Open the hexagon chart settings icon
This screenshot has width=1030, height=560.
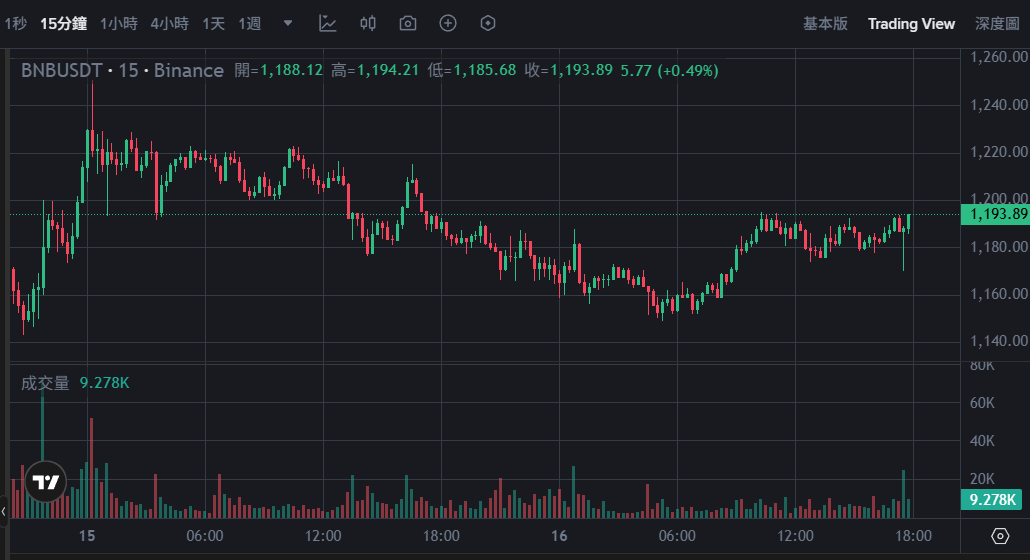pos(488,23)
